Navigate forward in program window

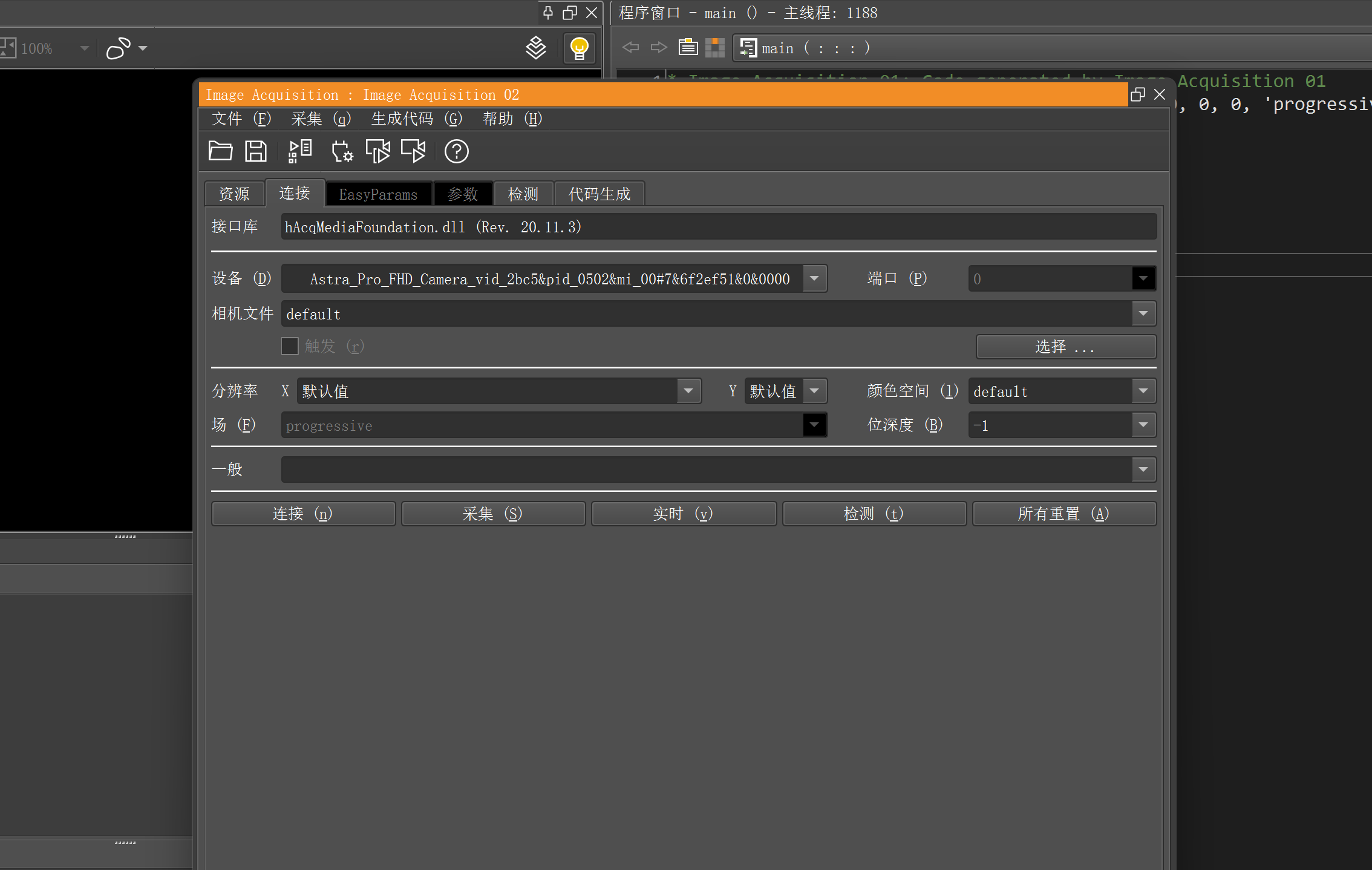coord(659,47)
